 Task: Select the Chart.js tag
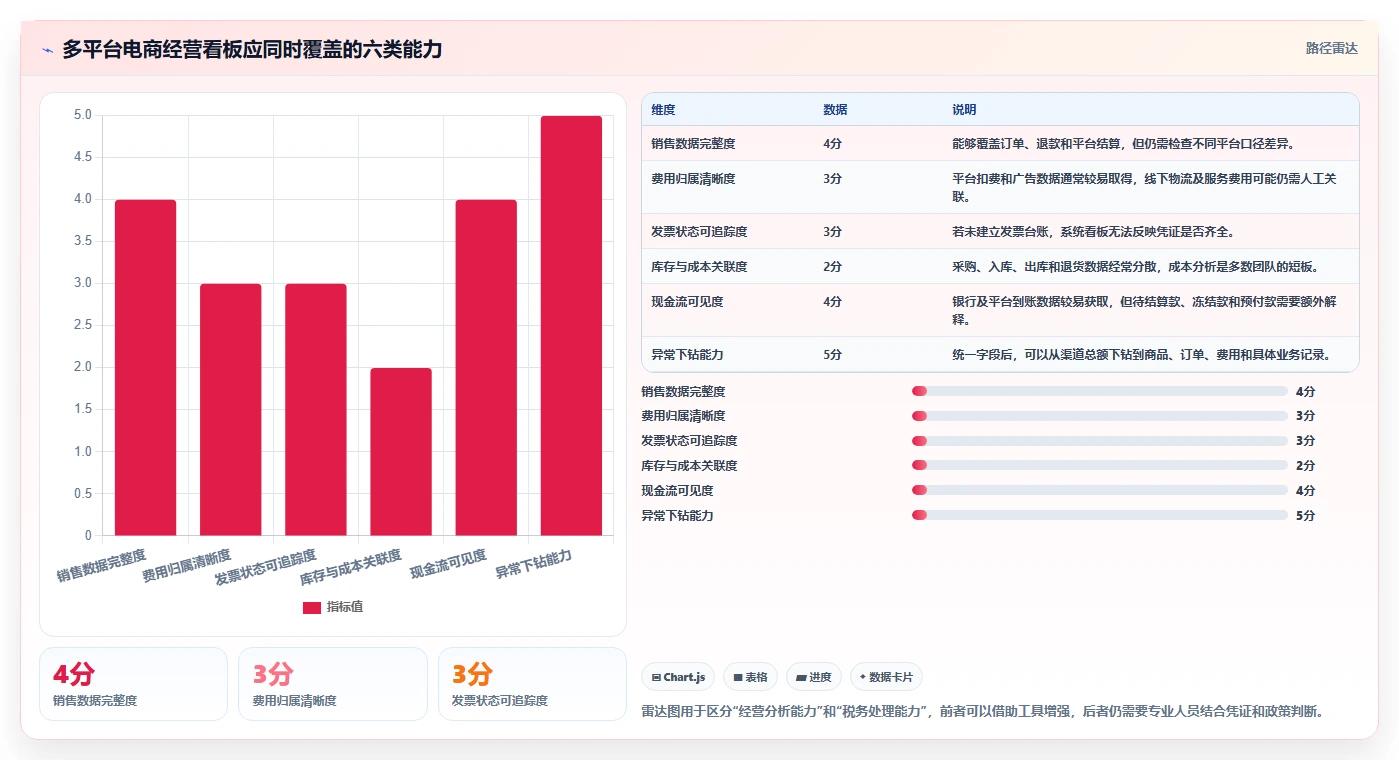click(678, 677)
